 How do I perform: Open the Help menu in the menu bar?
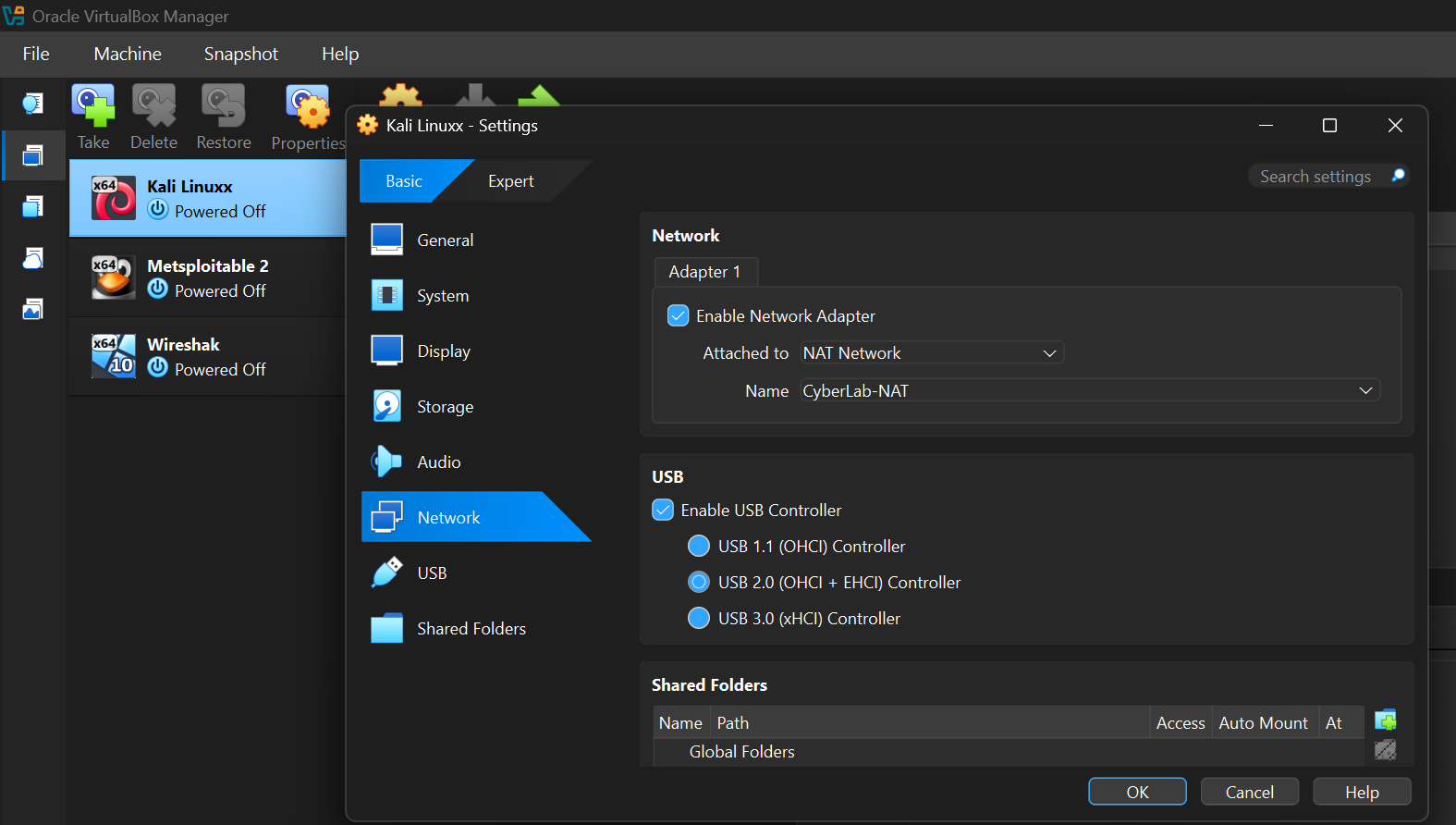pos(340,54)
